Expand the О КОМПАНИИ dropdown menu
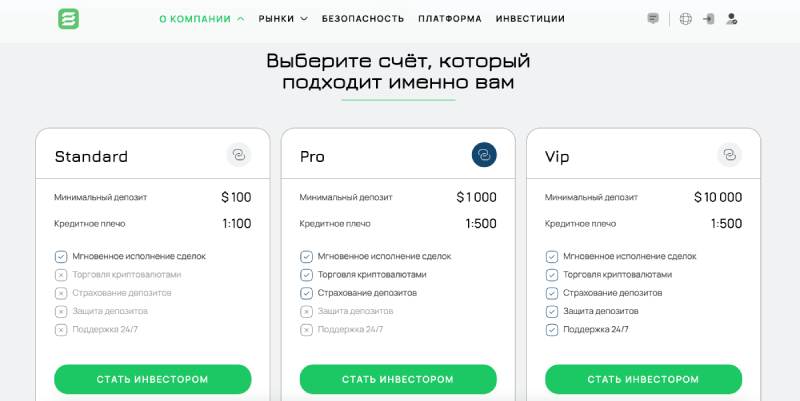Viewport: 800px width, 401px height. click(x=201, y=18)
